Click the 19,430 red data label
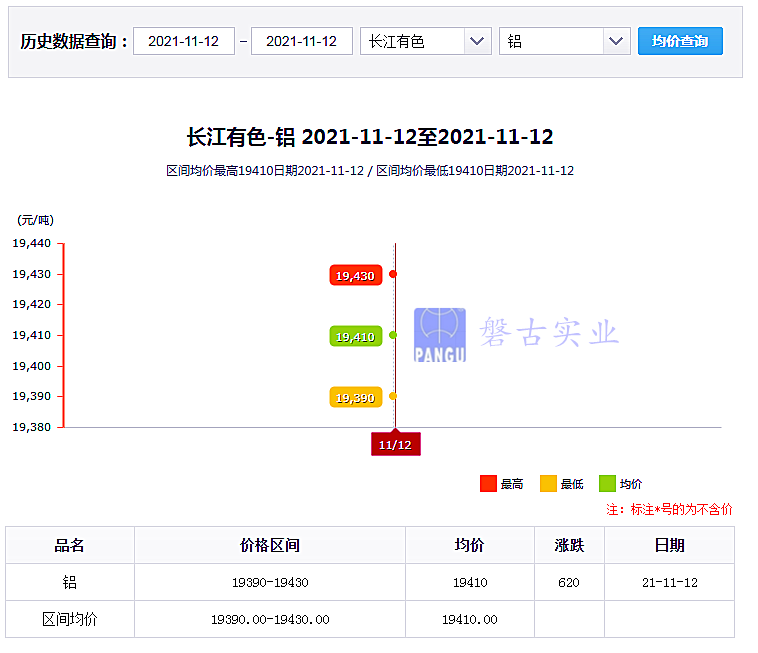Viewport: 758px width, 653px height. click(356, 276)
